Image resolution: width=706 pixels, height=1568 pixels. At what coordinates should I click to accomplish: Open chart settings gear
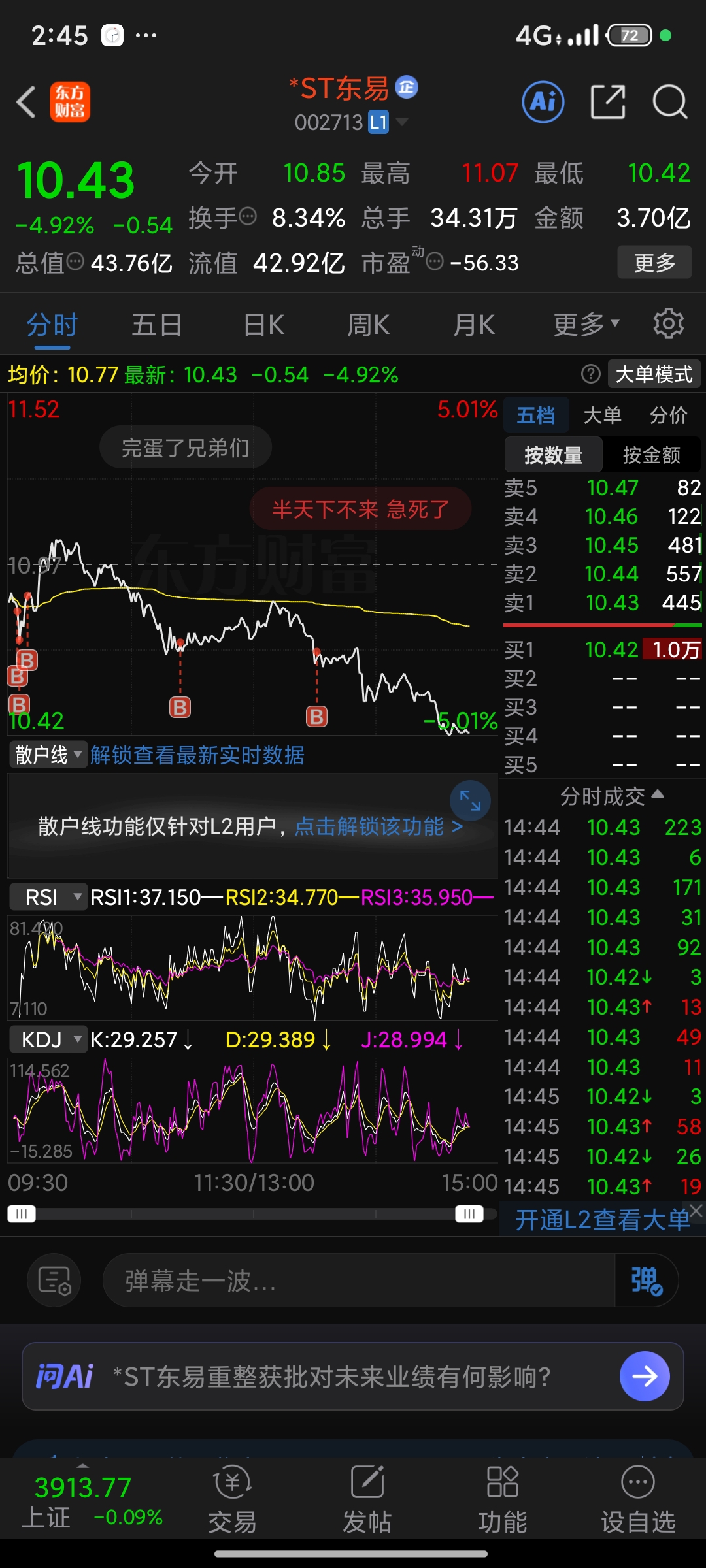[669, 323]
